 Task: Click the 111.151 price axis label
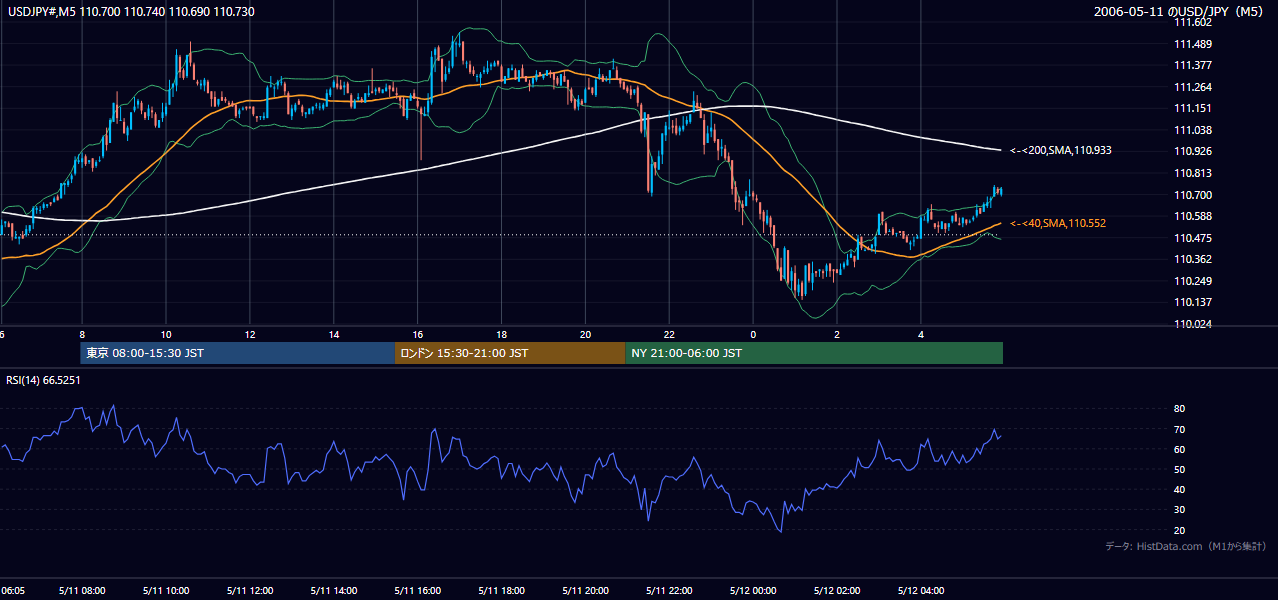(1192, 108)
